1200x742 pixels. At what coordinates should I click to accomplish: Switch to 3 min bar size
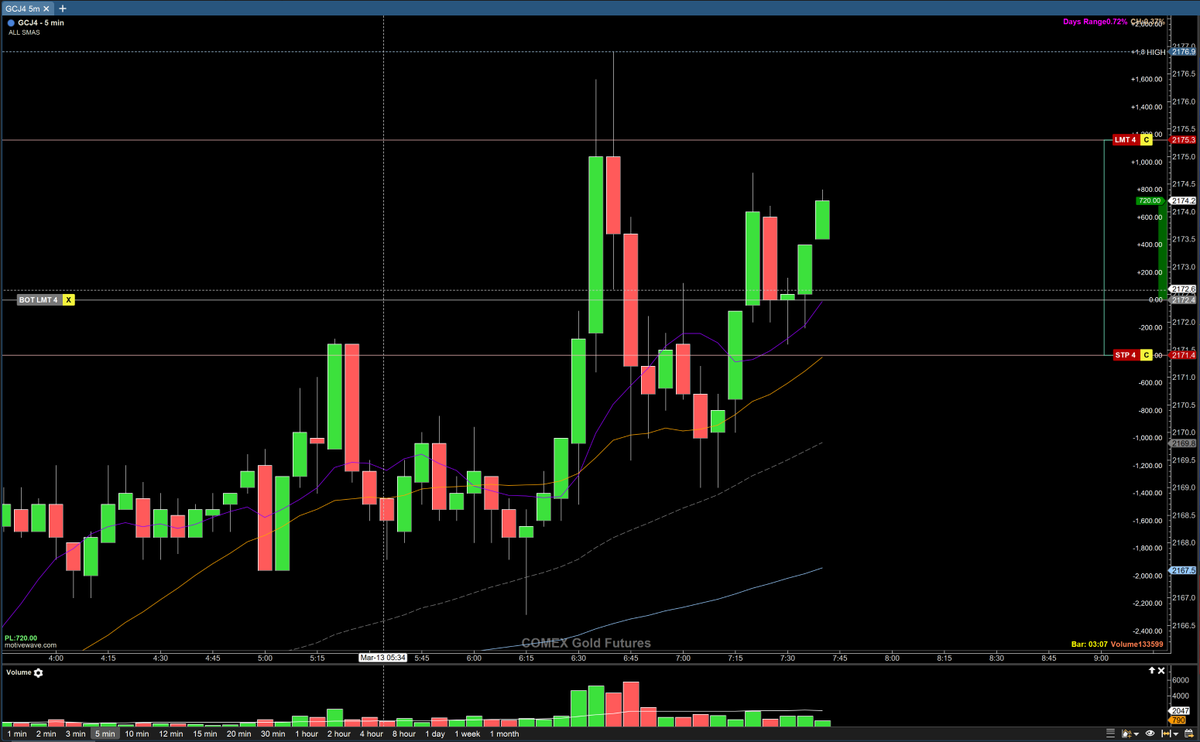(x=75, y=734)
